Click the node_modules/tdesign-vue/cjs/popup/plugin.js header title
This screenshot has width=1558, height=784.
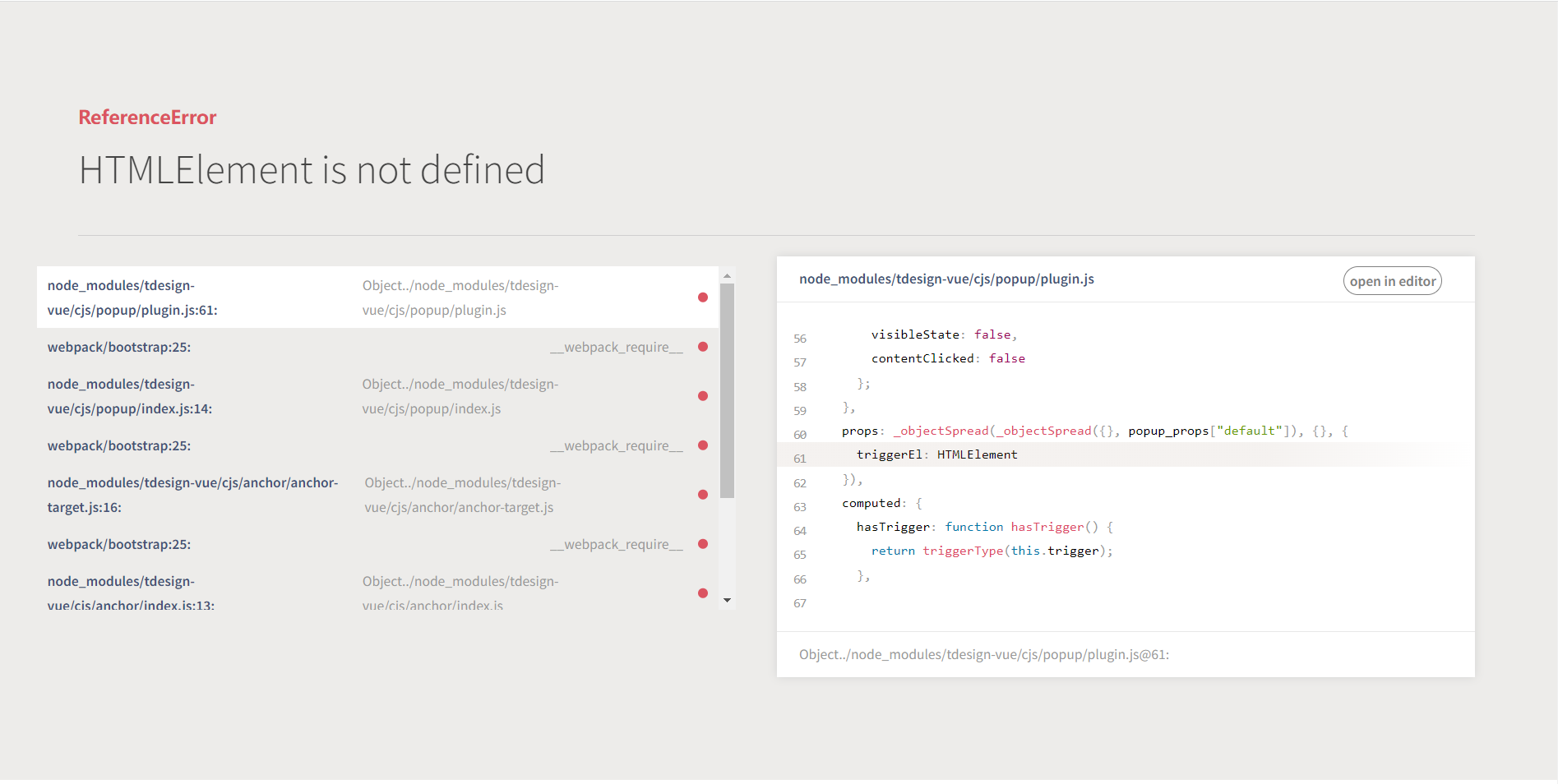(x=946, y=279)
